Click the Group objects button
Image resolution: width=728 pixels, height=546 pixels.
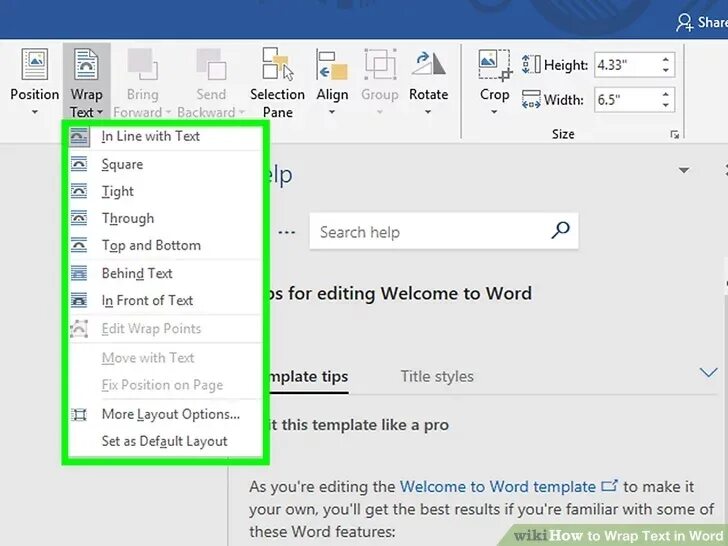tap(379, 81)
